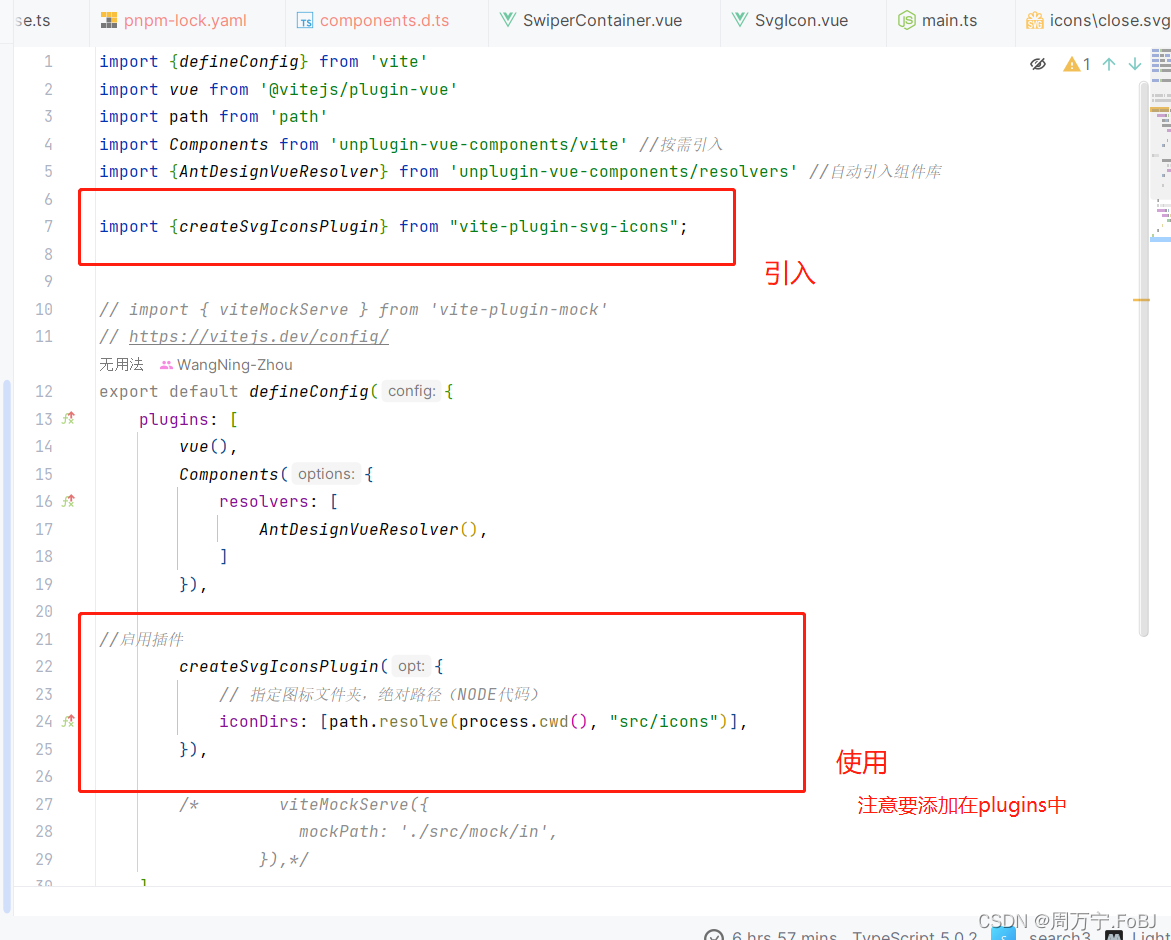Click line number 22 in gutter

pos(44,666)
